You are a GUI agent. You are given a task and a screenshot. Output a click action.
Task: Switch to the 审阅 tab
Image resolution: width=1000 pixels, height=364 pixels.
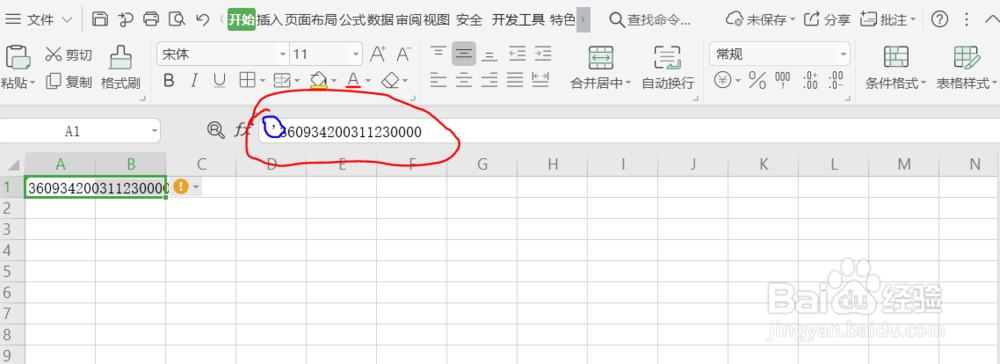[408, 20]
